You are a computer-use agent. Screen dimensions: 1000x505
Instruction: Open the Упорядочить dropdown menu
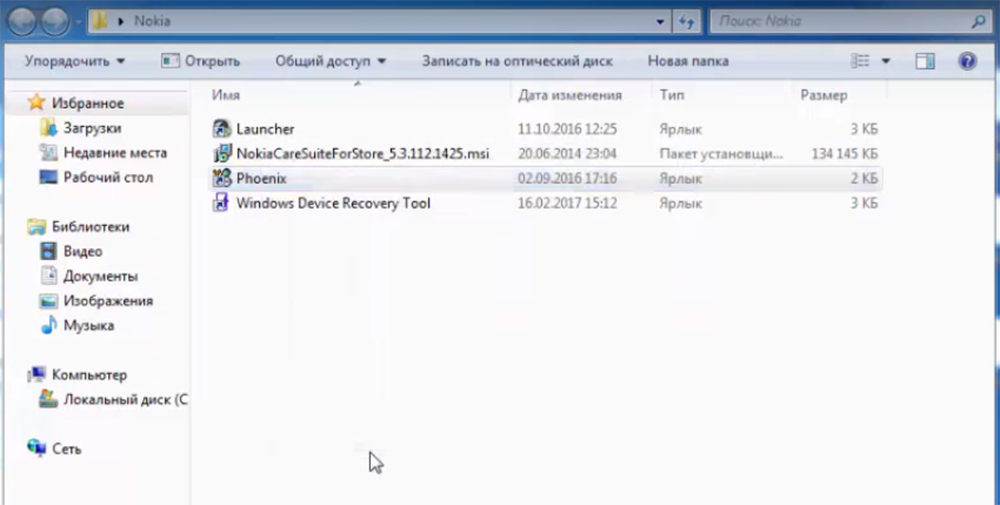point(75,61)
